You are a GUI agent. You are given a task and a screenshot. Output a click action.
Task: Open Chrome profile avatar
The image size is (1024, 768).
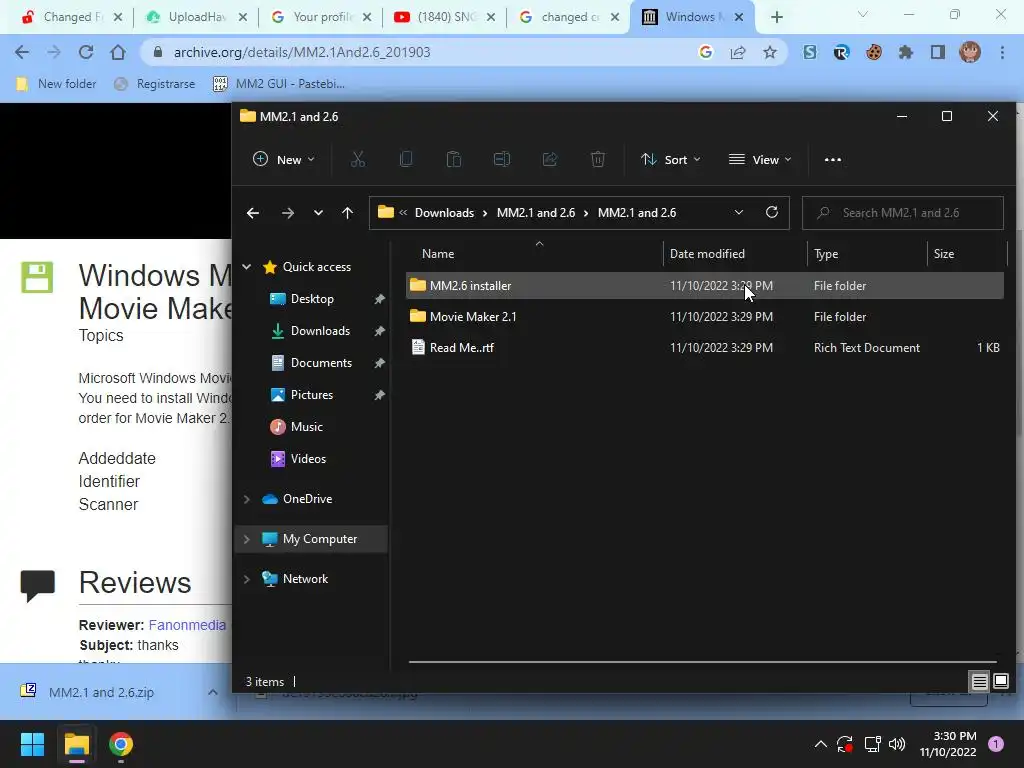(x=970, y=52)
